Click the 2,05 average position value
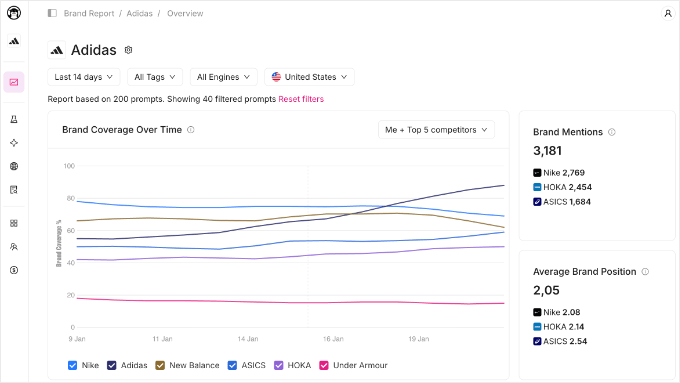The height and width of the screenshot is (383, 680). [x=546, y=290]
